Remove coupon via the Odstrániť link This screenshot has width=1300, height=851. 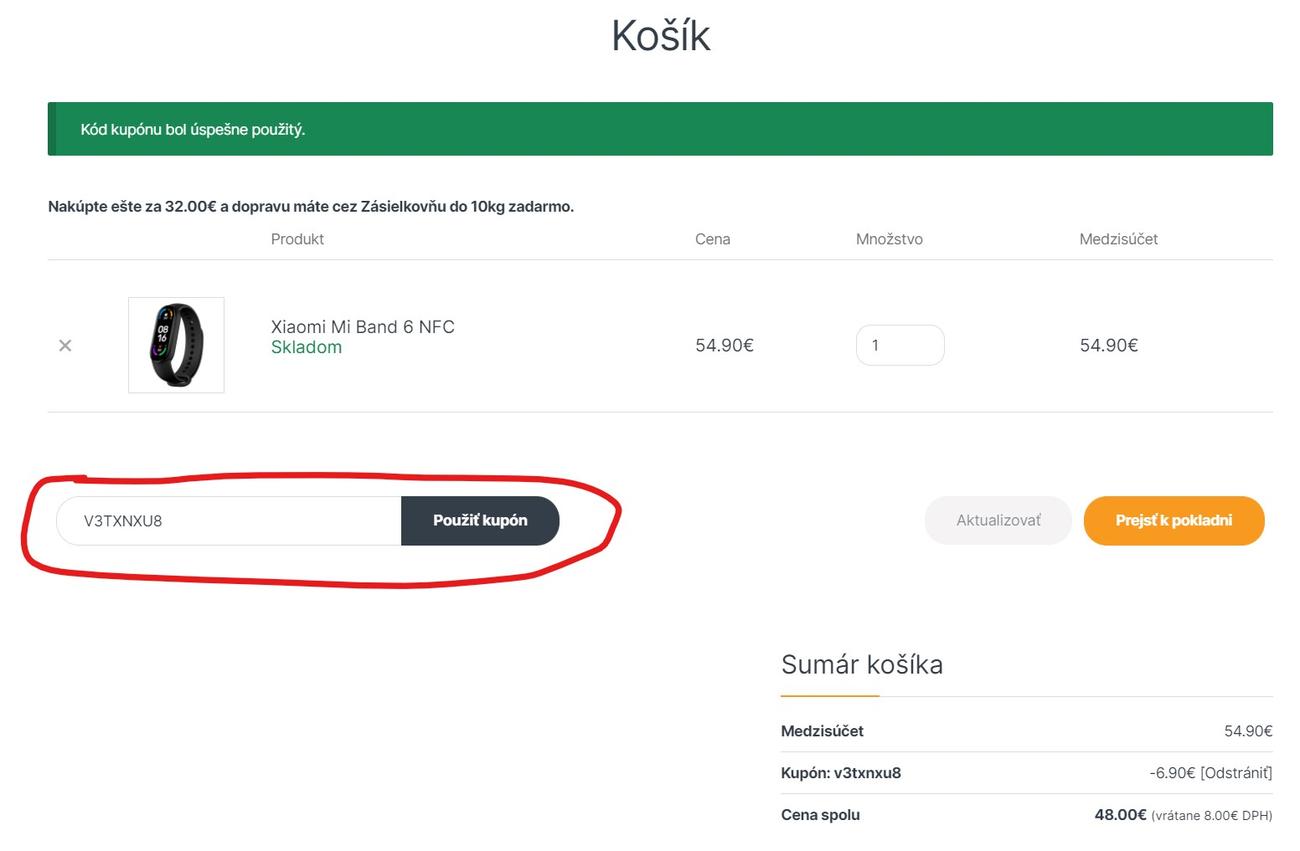click(1236, 773)
